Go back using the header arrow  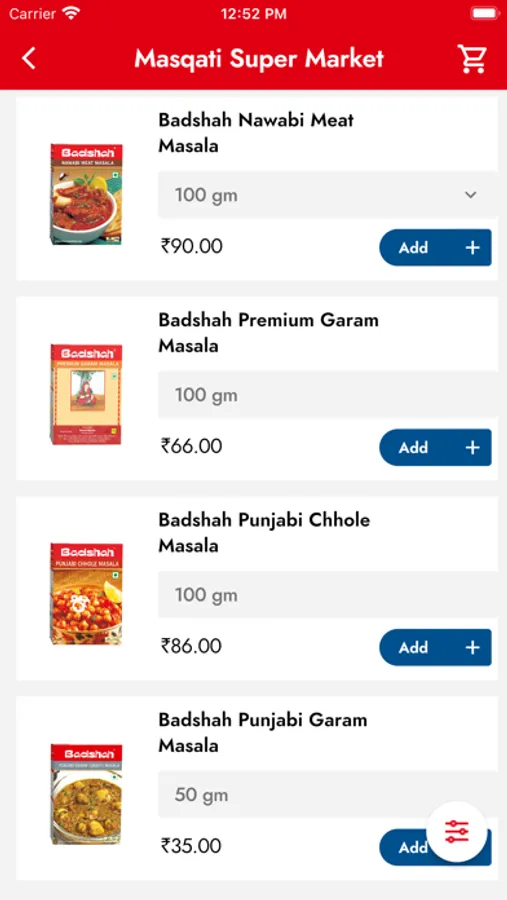coord(29,59)
